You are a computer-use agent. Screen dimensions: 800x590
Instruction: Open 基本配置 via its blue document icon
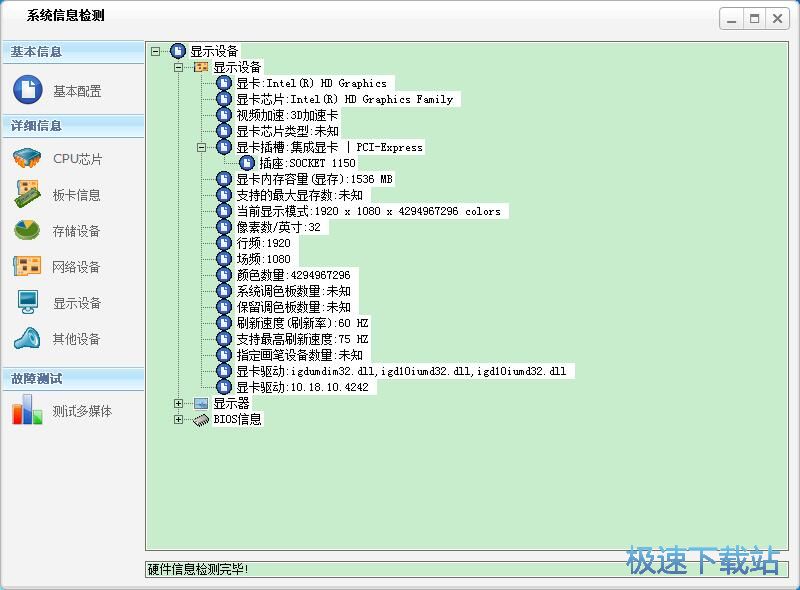28,89
